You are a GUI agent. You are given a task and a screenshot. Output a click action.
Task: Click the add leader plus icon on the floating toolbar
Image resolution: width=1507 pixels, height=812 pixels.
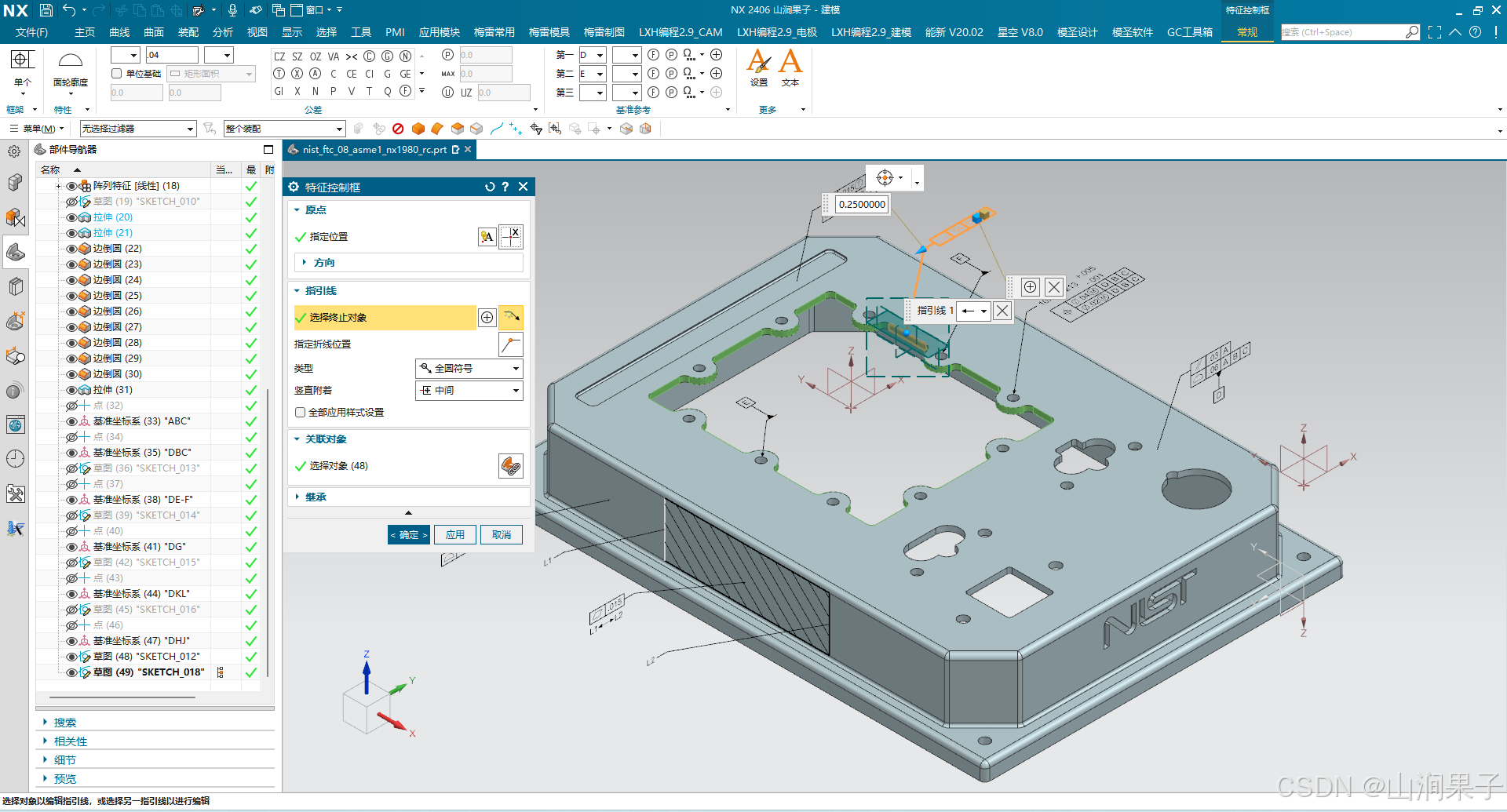[1030, 287]
